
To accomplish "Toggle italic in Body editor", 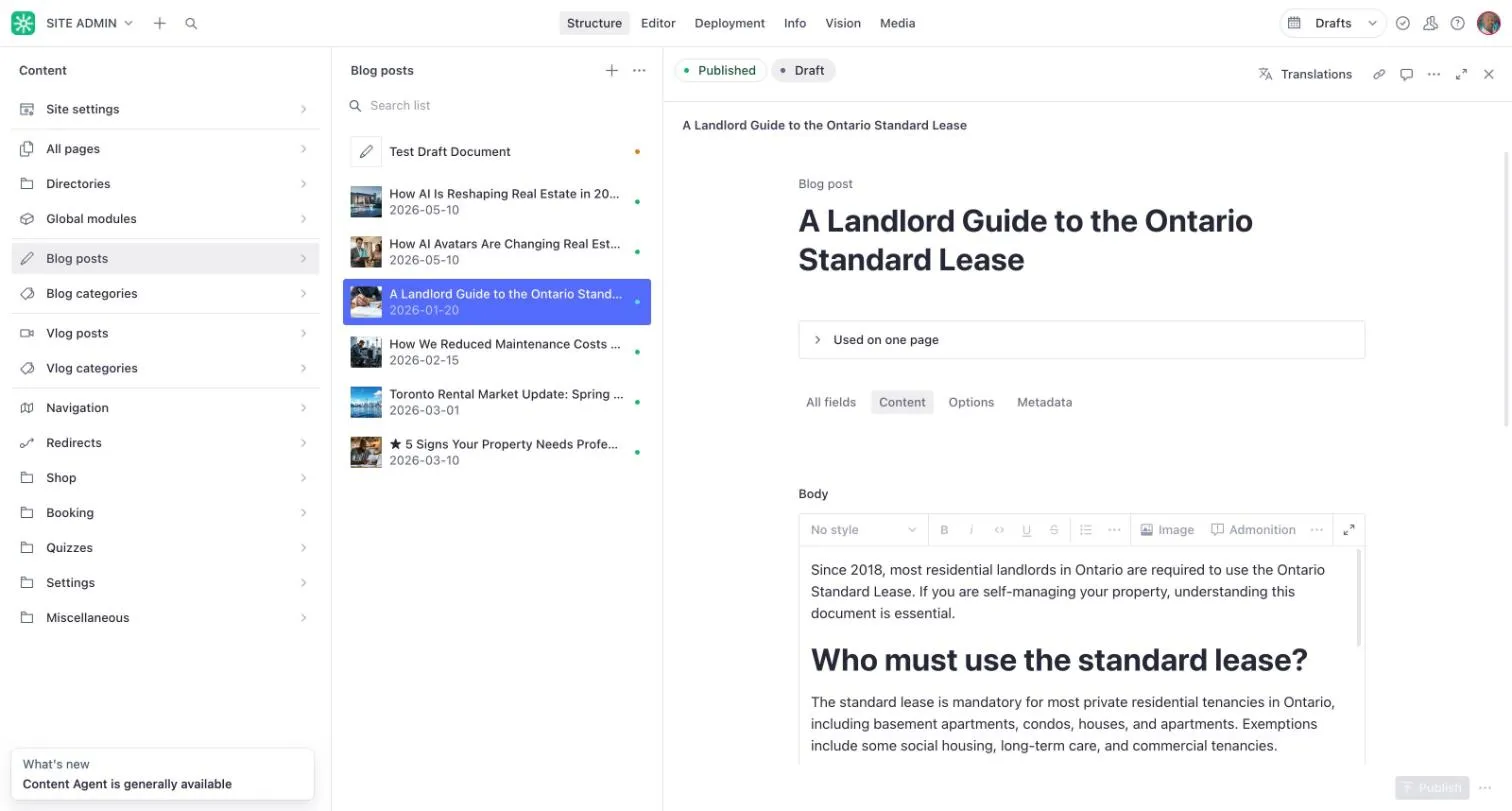I will [x=971, y=530].
